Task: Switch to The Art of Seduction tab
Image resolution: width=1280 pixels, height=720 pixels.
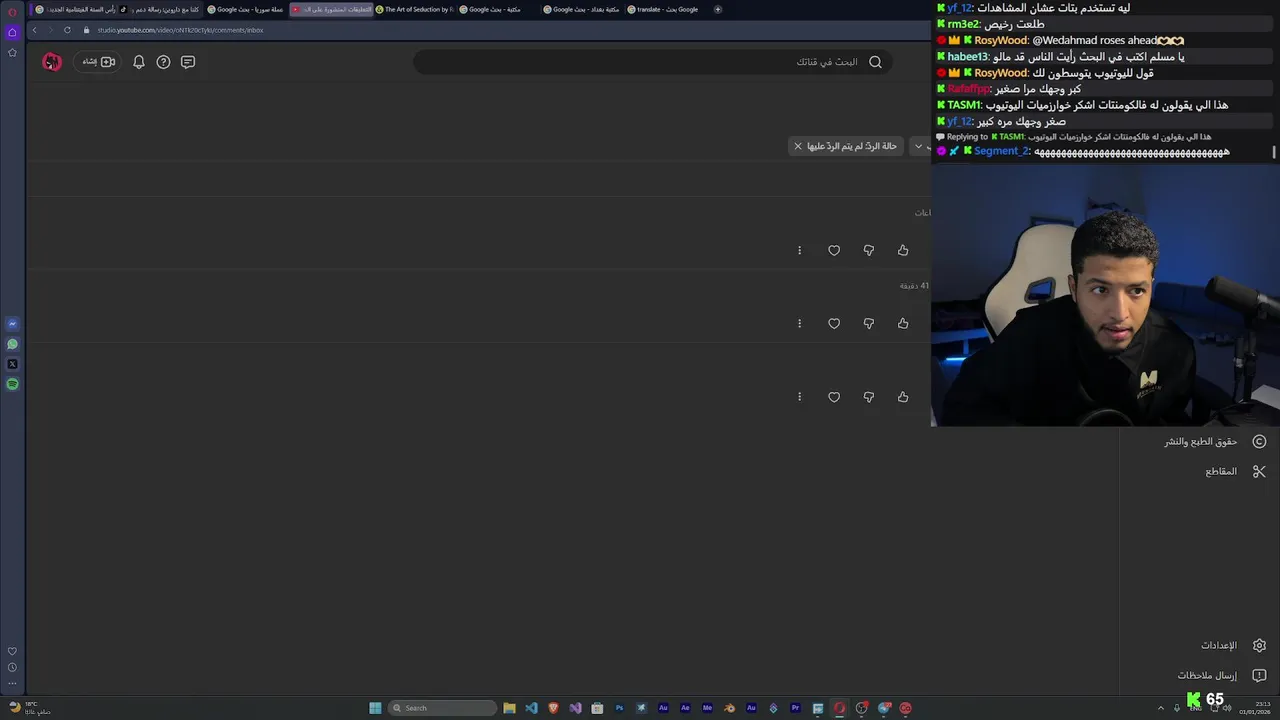Action: (x=415, y=9)
